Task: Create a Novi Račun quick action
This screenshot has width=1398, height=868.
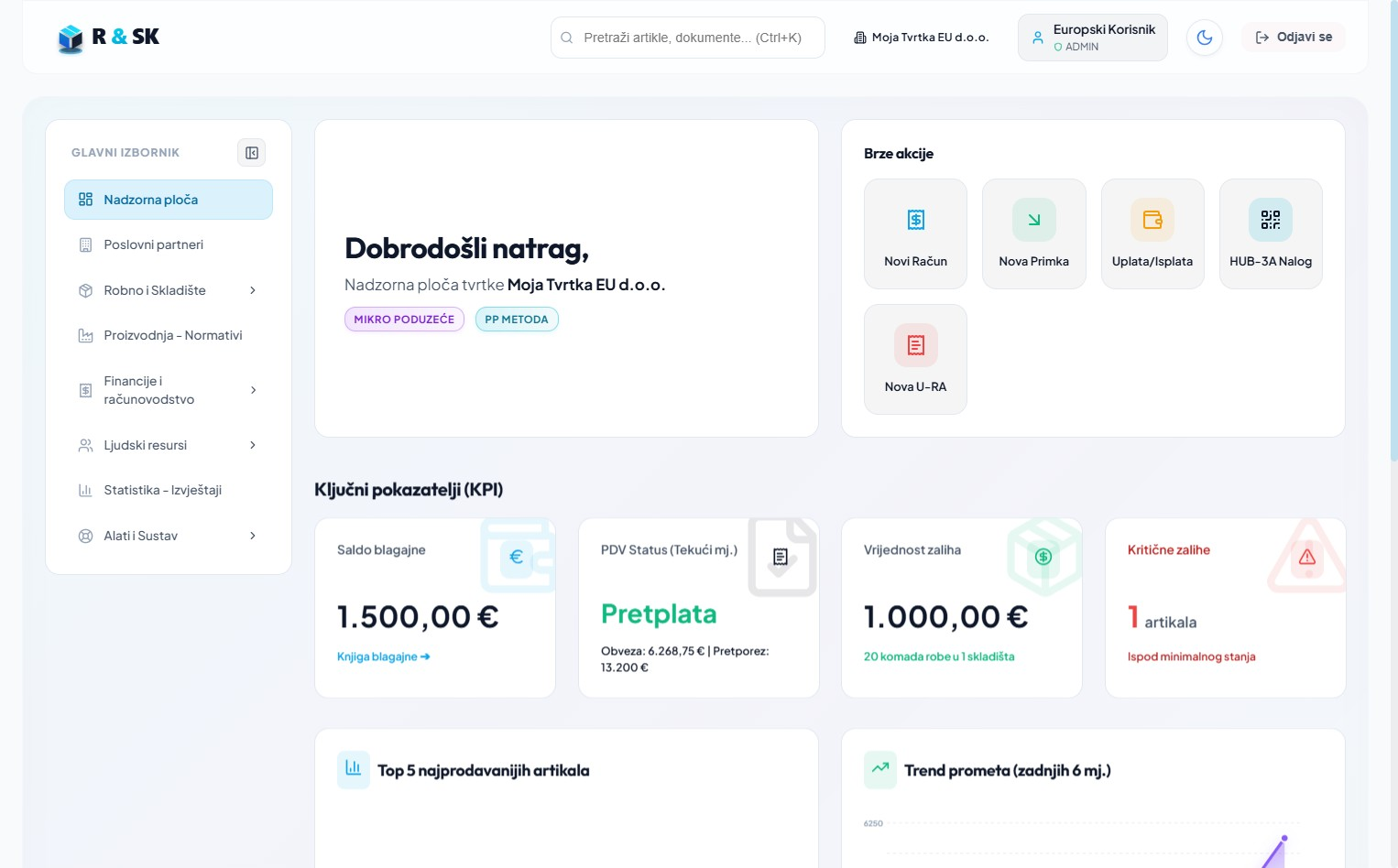Action: [916, 233]
